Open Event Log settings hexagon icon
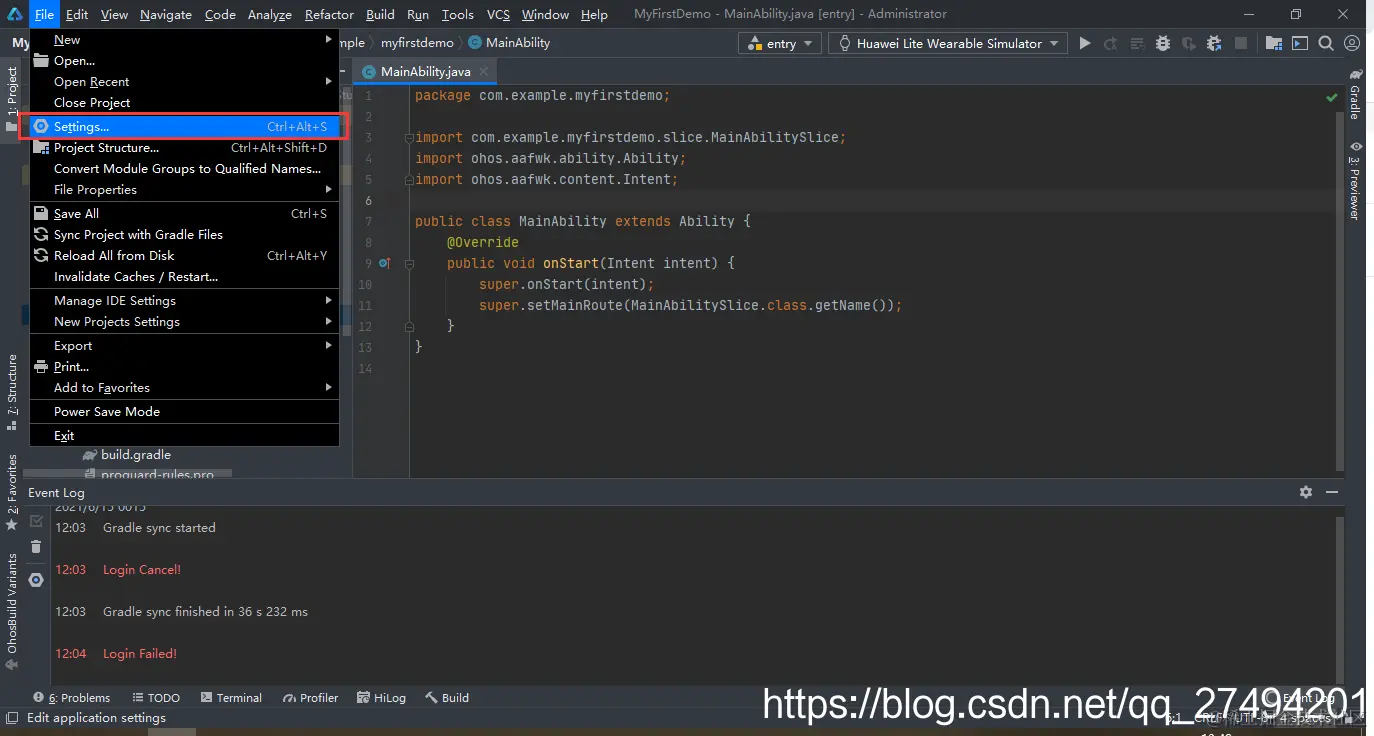 click(36, 579)
